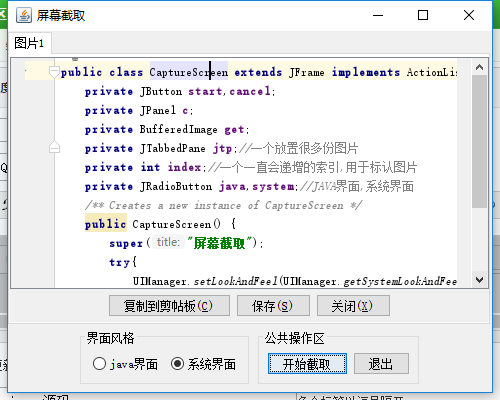Minimize the 屏幕截取 window
The width and height of the screenshot is (500, 400).
[x=378, y=15]
